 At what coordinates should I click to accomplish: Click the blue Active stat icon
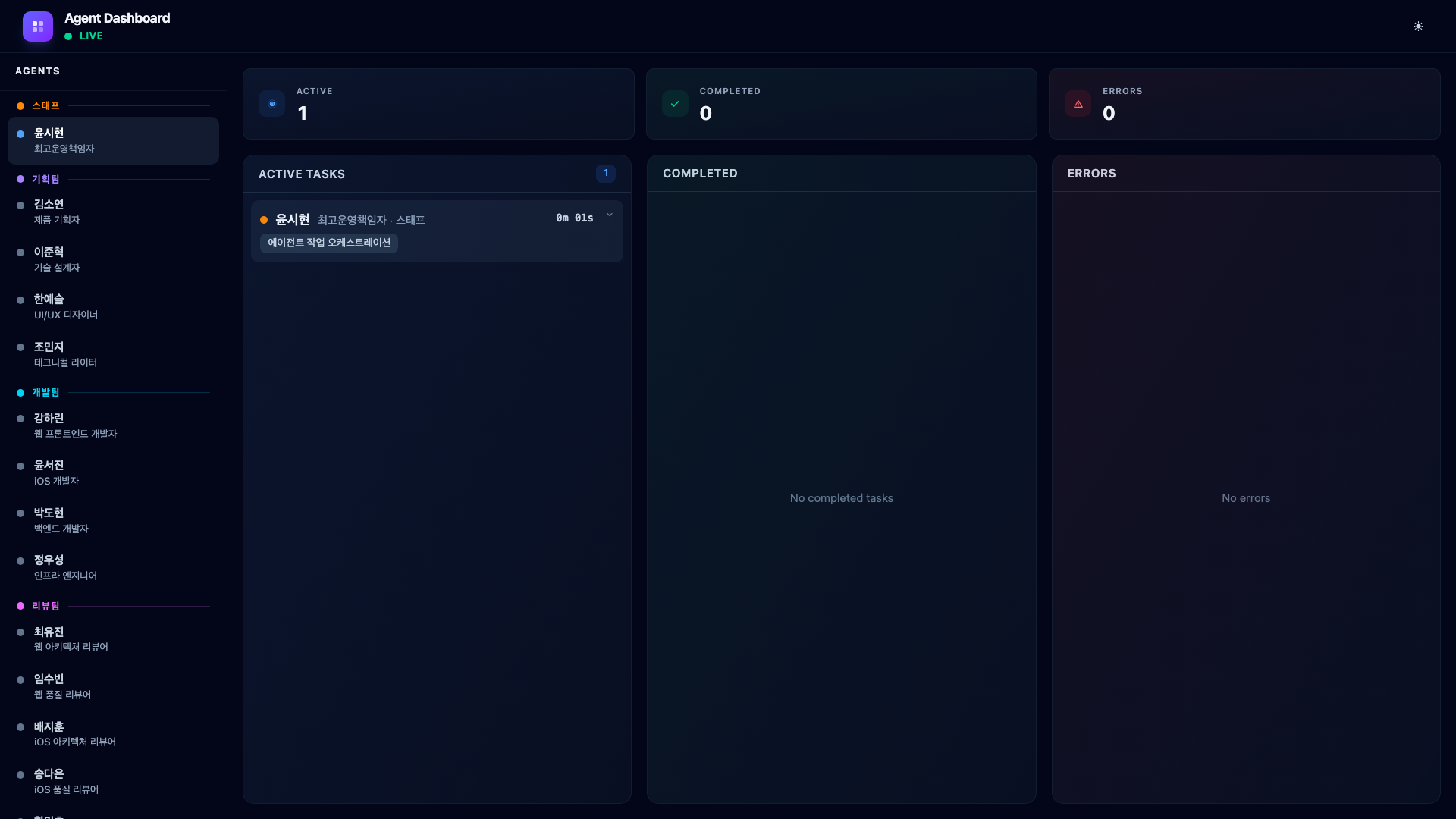[271, 104]
